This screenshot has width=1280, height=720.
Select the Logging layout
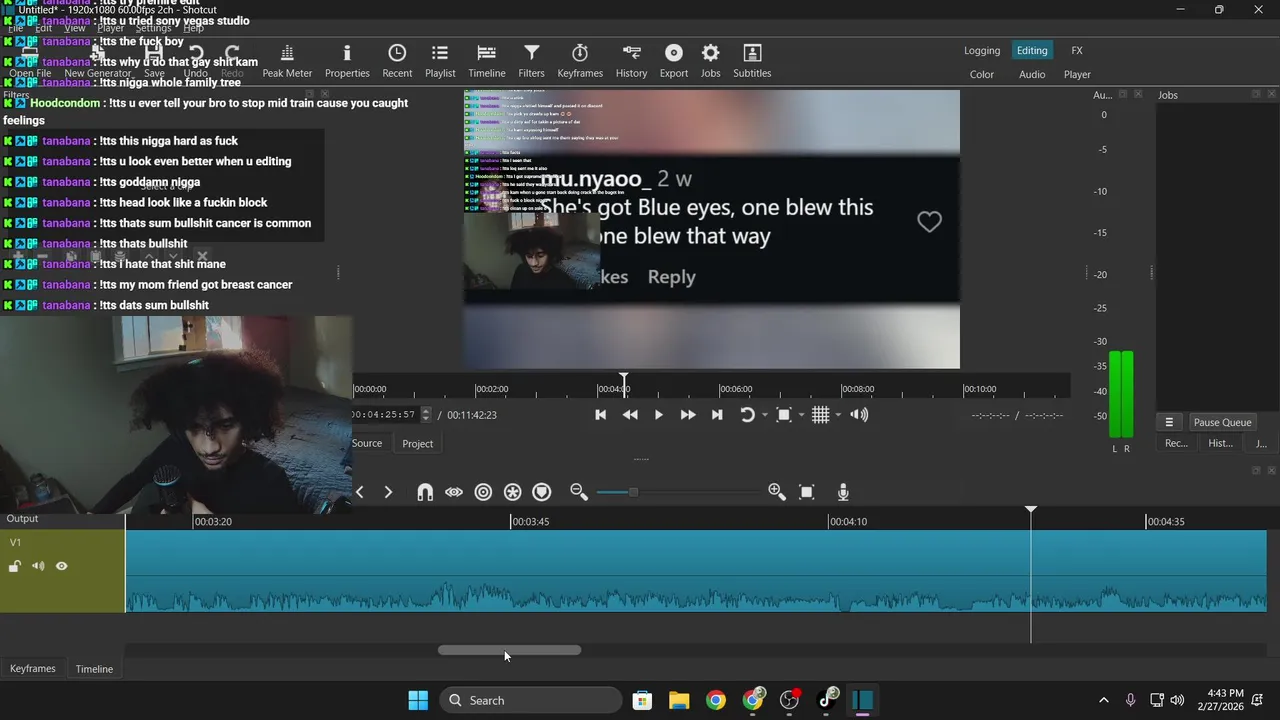coord(982,51)
